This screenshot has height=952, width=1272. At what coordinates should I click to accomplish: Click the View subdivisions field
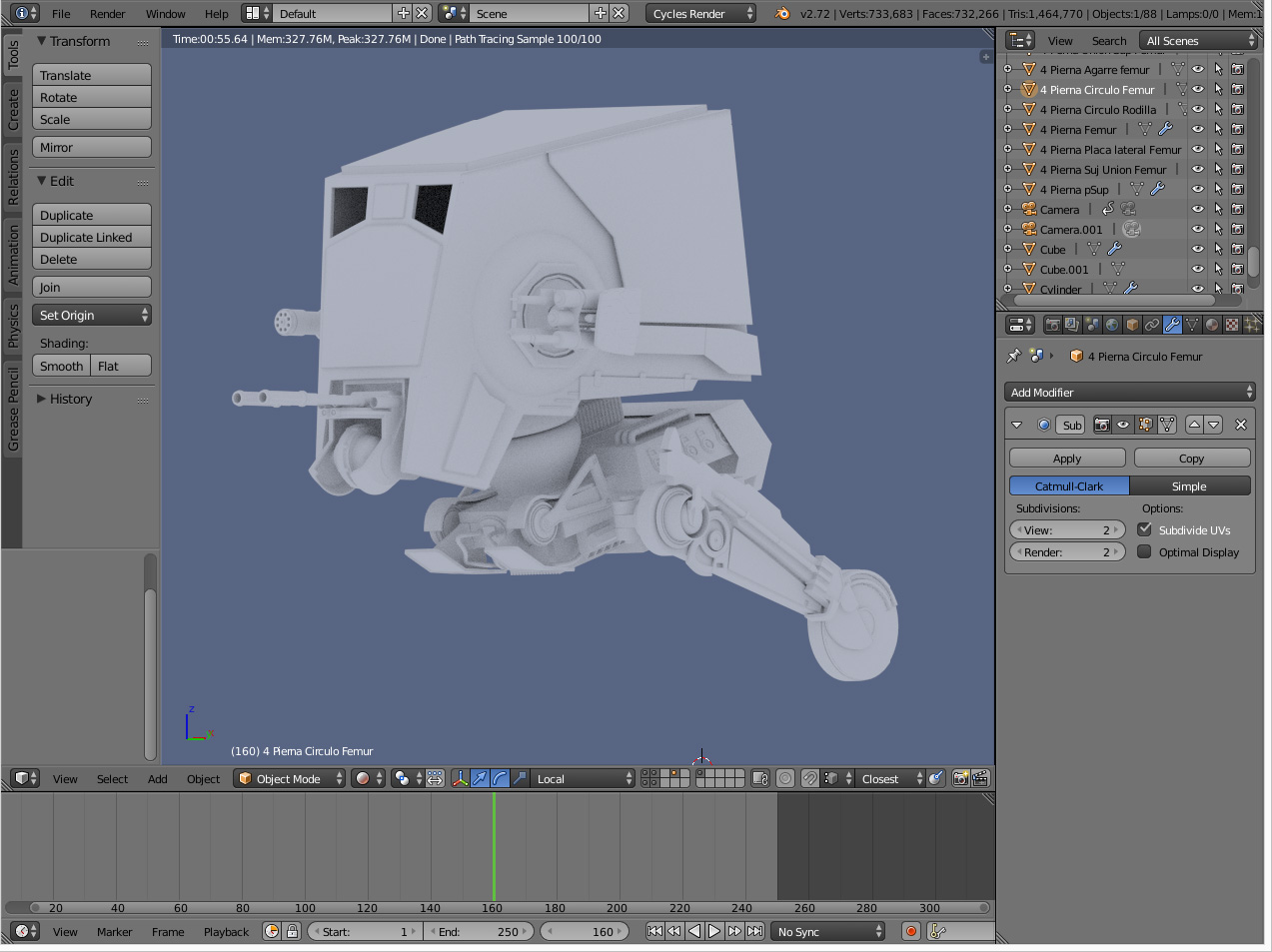pos(1067,529)
